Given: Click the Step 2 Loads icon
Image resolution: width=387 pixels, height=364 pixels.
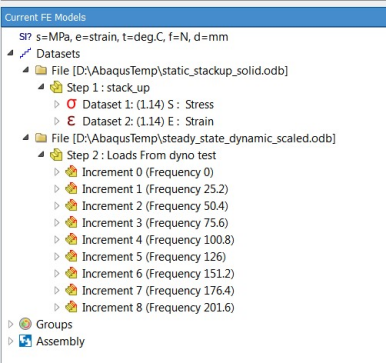Looking at the screenshot, I should 56,155.
